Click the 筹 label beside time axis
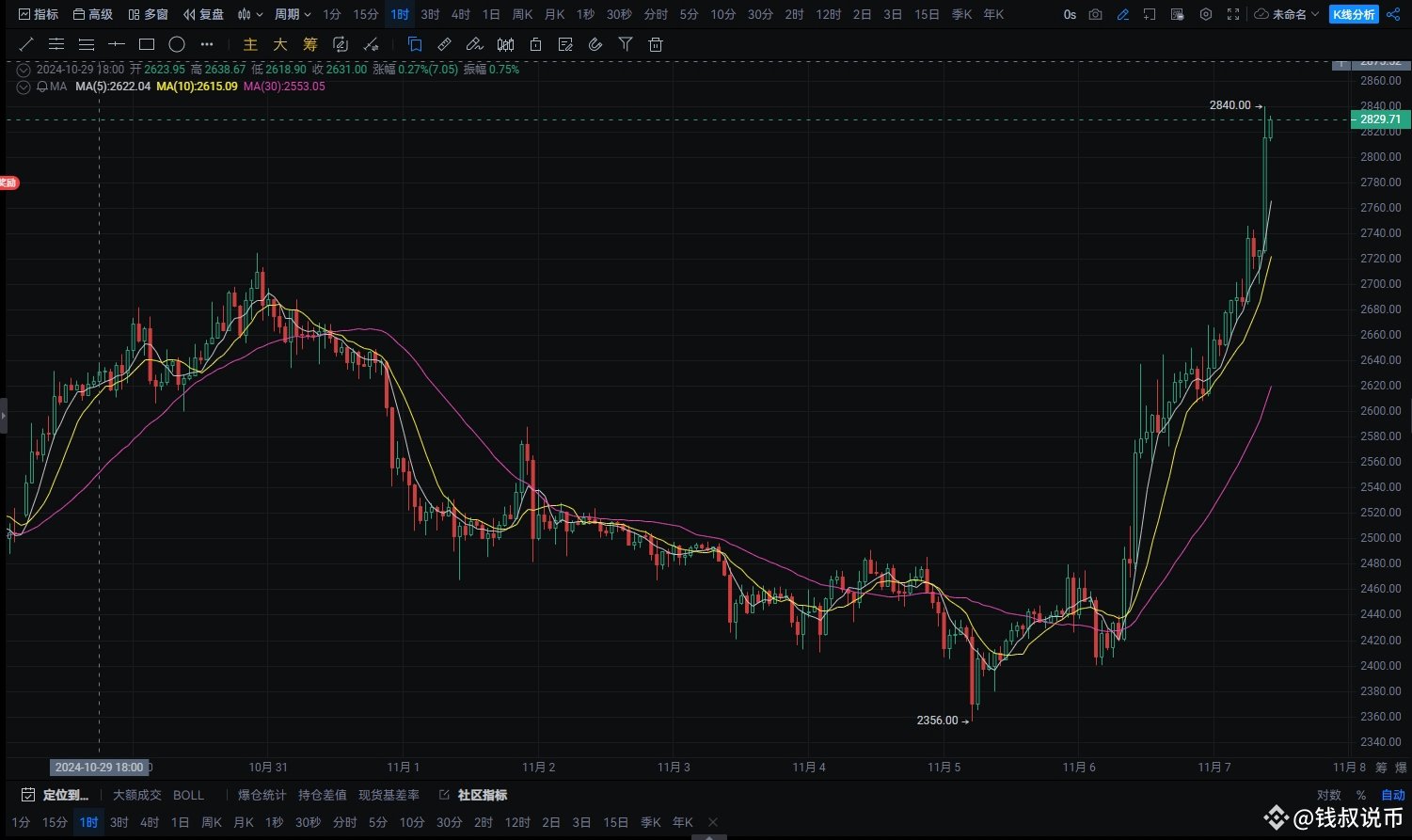Screen dimensions: 1412x840 (x=1381, y=768)
